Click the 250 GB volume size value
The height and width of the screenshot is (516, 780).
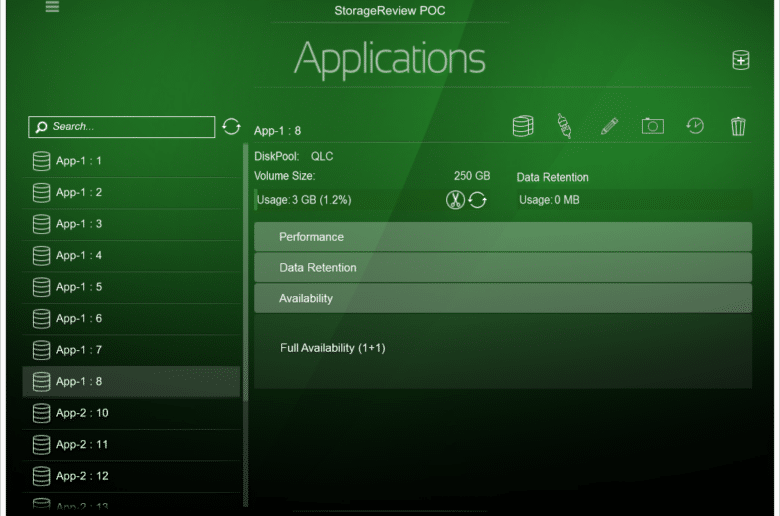(x=472, y=176)
